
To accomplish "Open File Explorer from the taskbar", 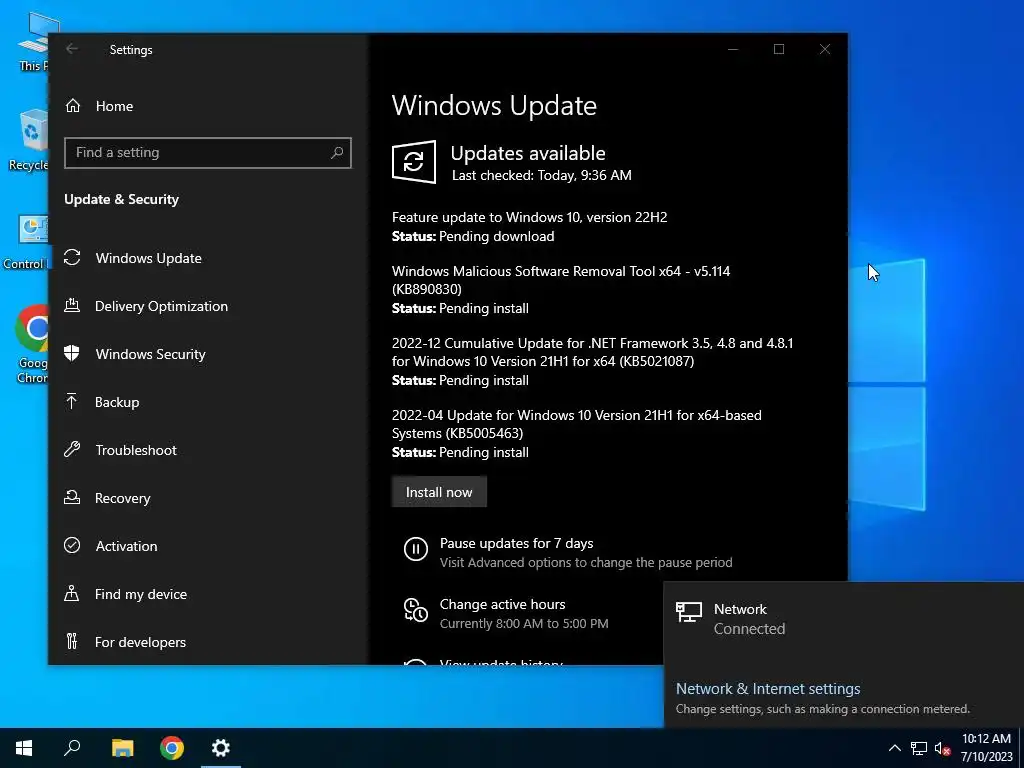I will tap(122, 748).
